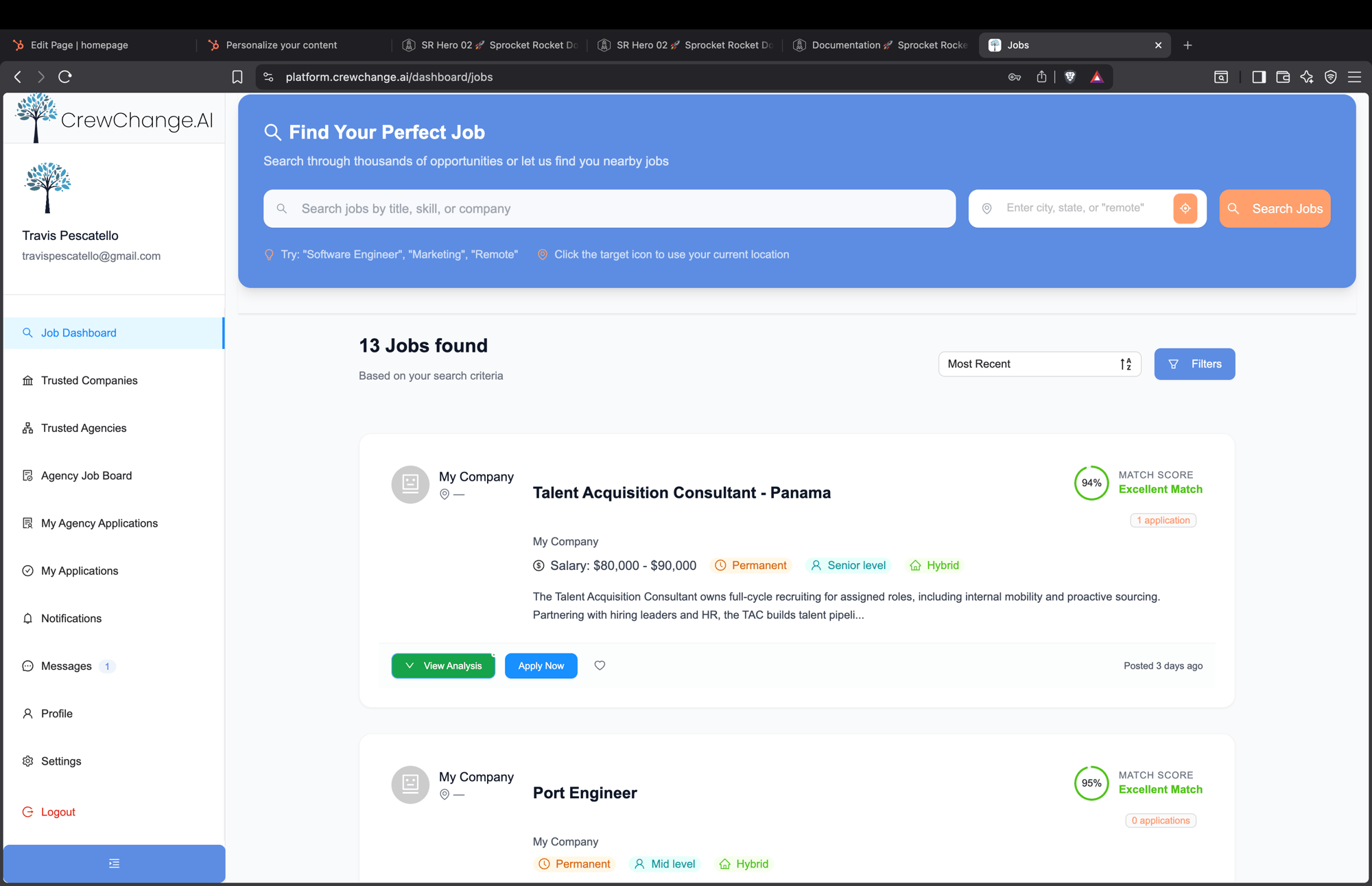Viewport: 1372px width, 886px height.
Task: Favorite the Talent Acquisition Consultant job
Action: [x=600, y=665]
